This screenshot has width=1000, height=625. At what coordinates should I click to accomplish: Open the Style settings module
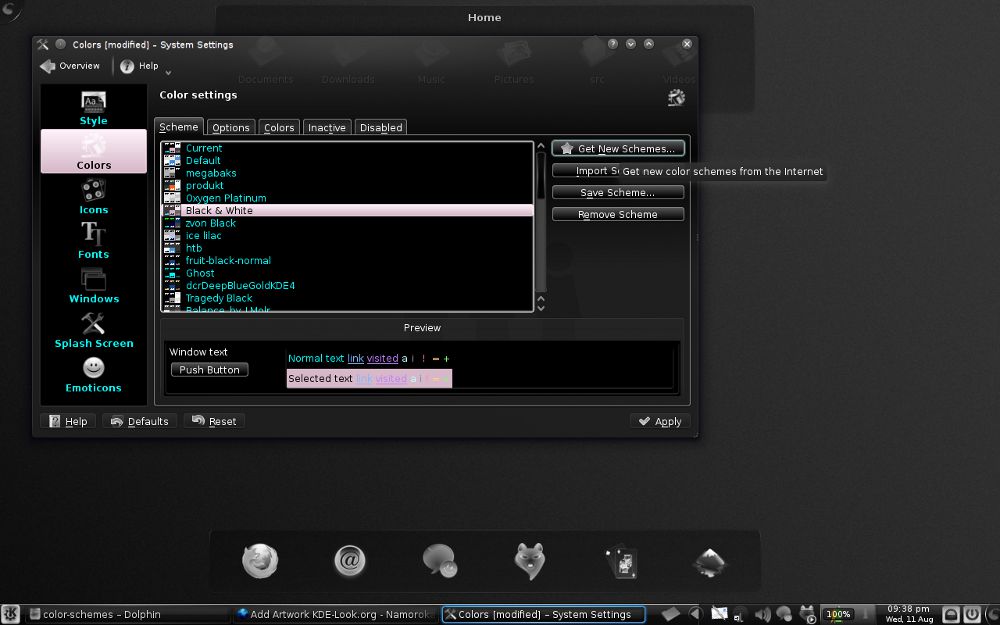[93, 108]
